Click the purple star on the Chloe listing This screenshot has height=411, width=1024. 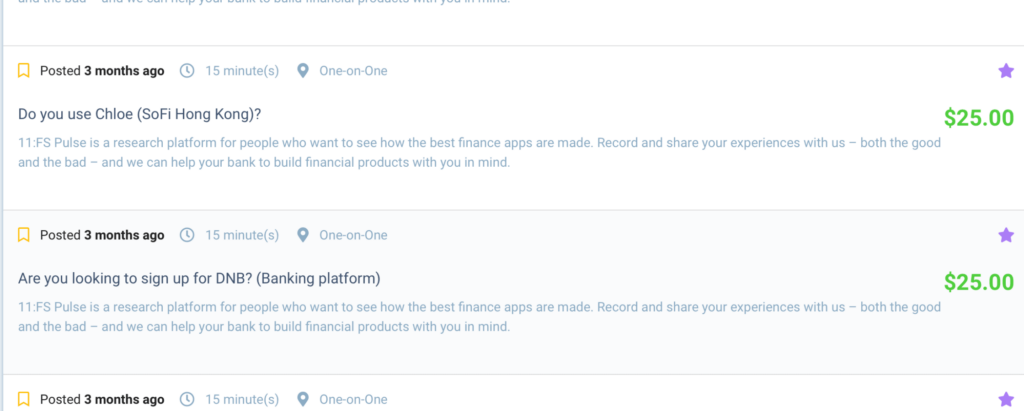[1006, 71]
